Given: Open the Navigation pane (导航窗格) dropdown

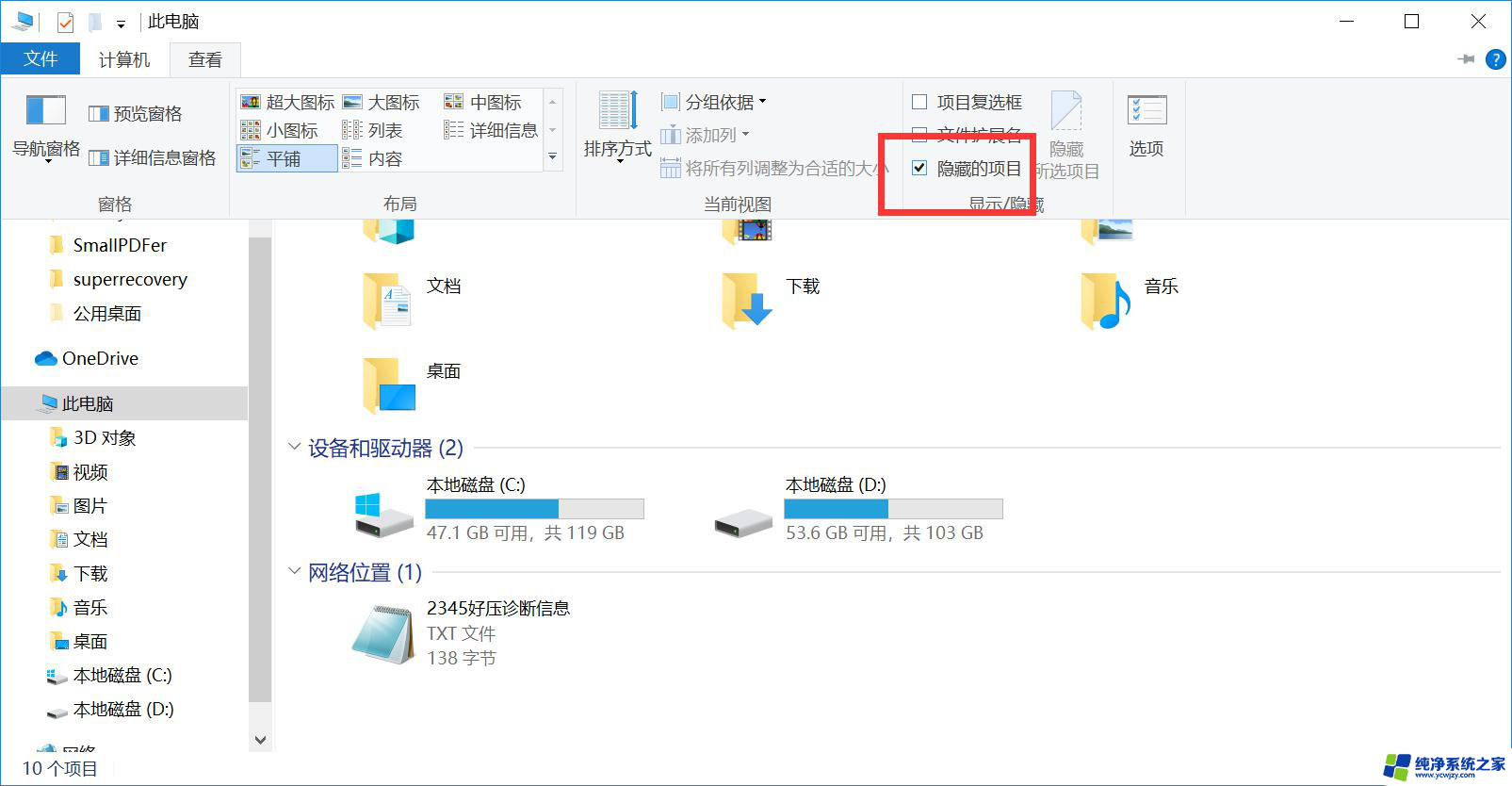Looking at the screenshot, I should point(46,127).
